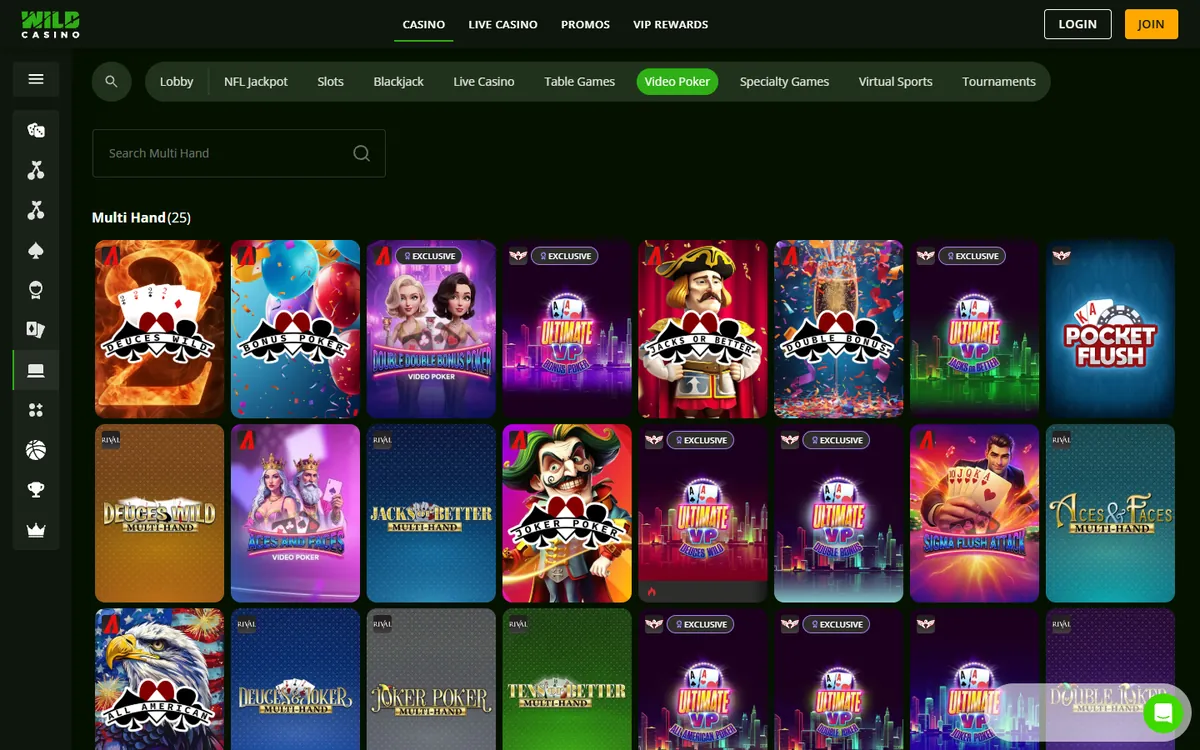Open the Aces & Faces Multi-Hand tile
This screenshot has width=1200, height=750.
point(1110,513)
